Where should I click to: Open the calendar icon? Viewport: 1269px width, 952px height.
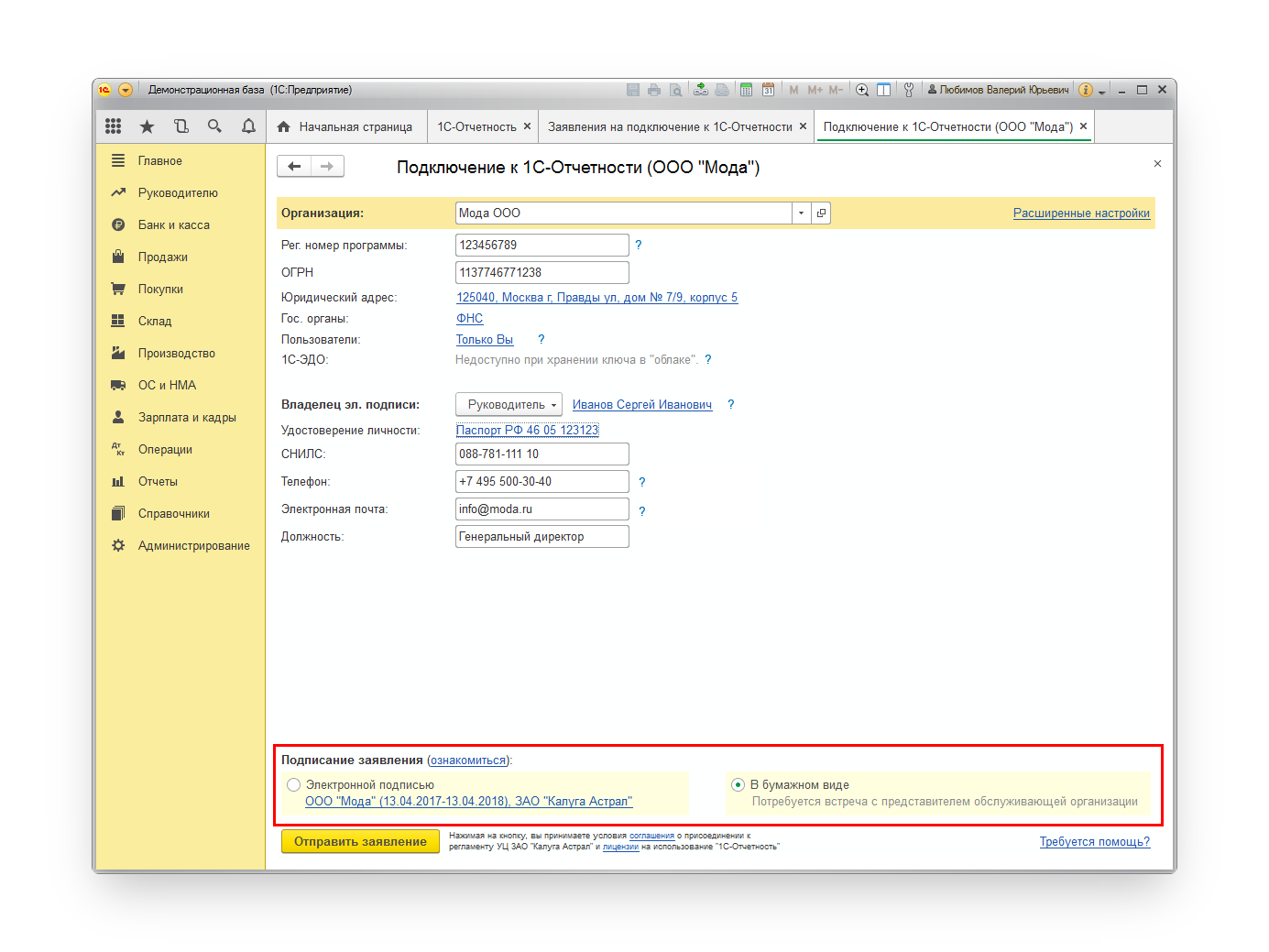click(769, 90)
